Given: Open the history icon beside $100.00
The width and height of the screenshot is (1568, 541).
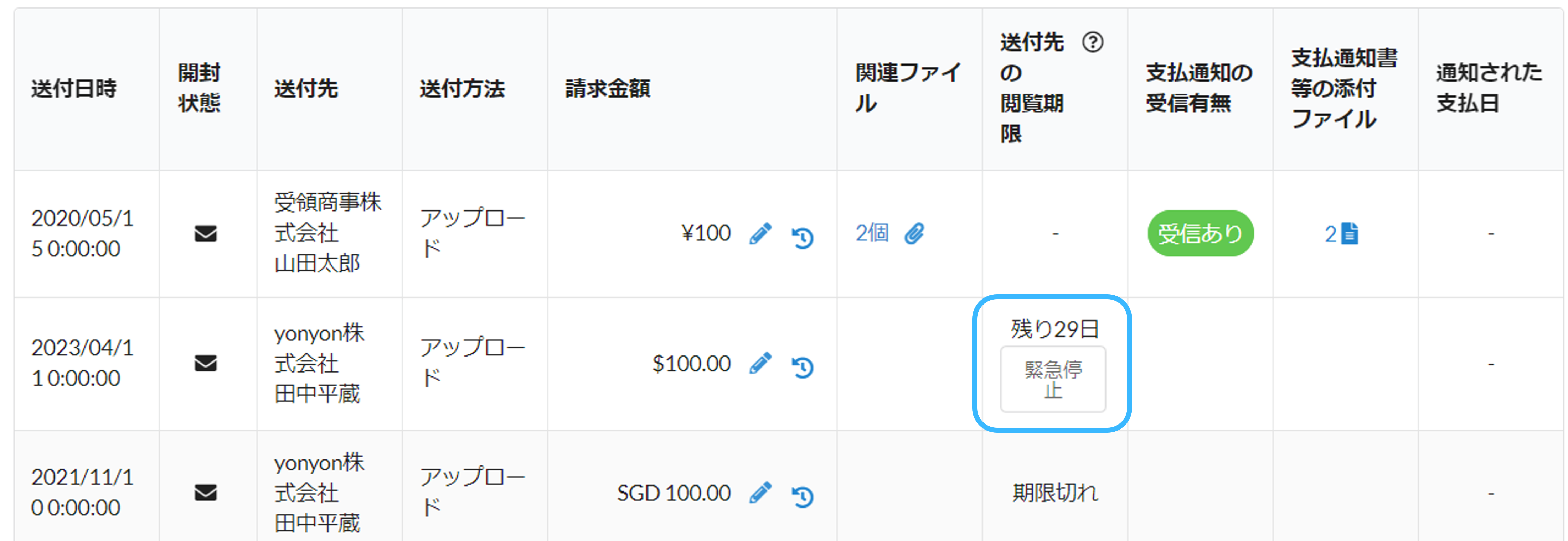Looking at the screenshot, I should (803, 366).
